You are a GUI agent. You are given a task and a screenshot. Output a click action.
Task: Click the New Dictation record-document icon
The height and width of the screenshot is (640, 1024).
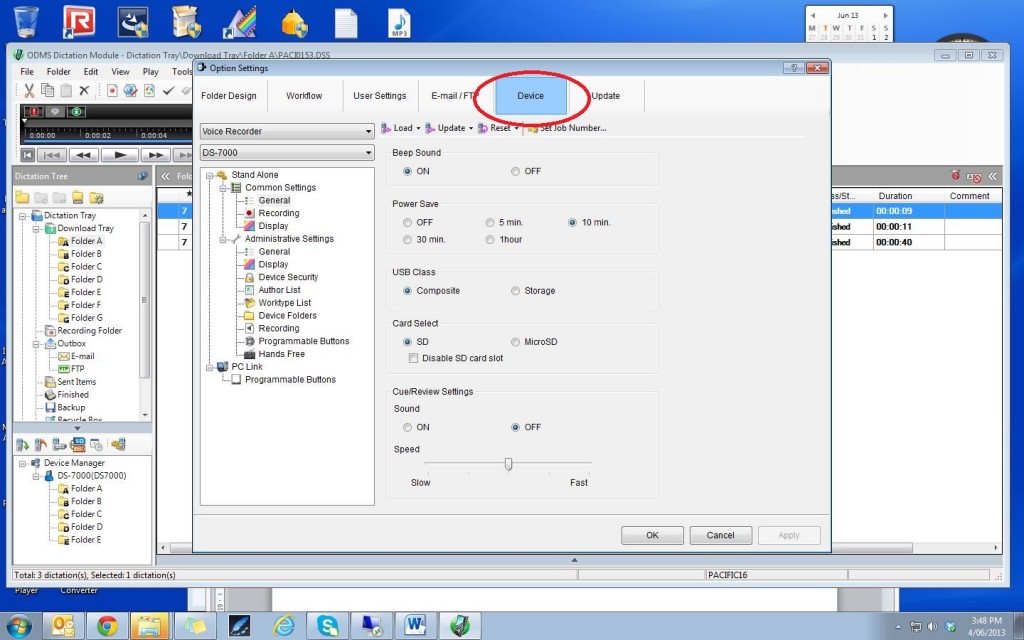coord(112,91)
